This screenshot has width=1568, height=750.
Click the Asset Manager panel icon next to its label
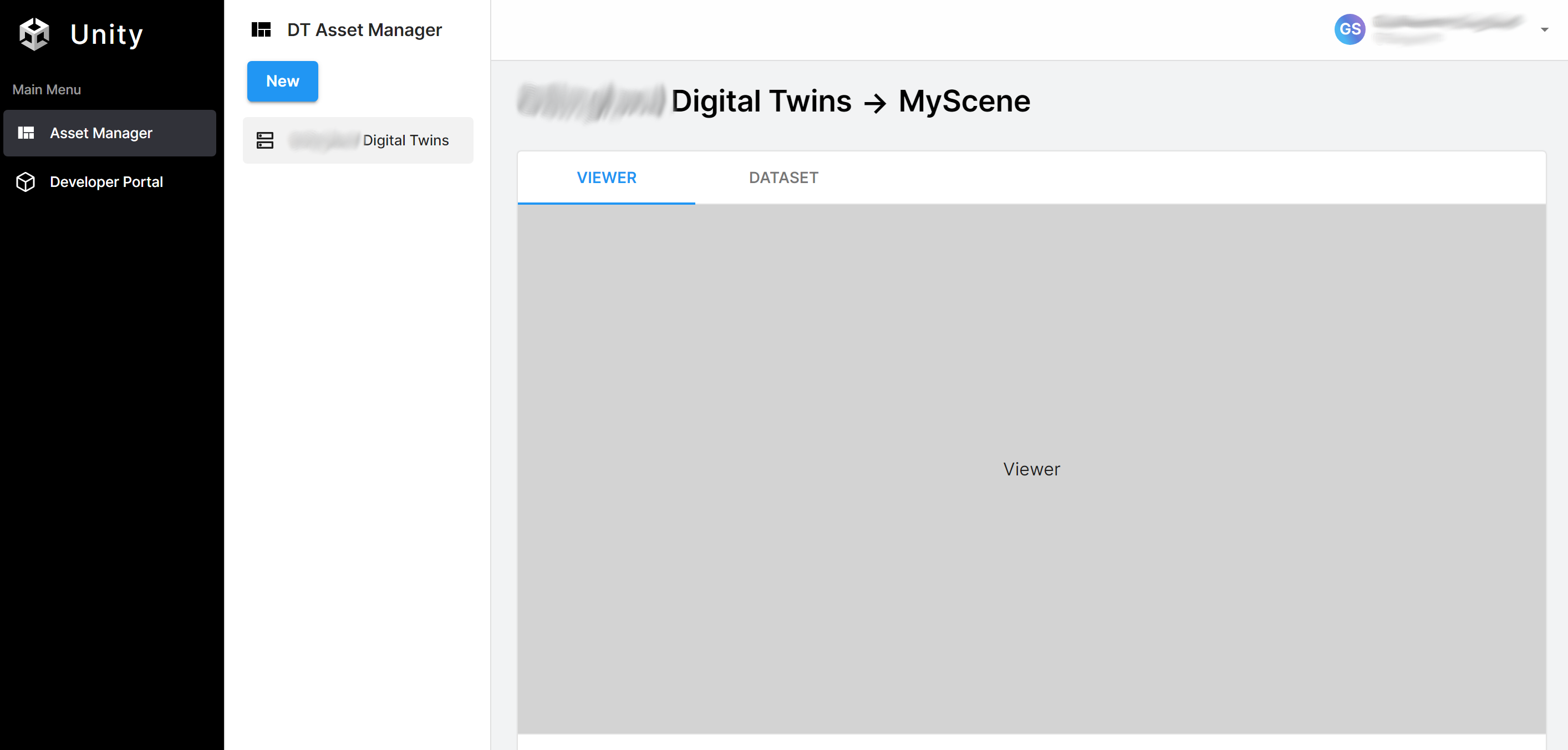27,133
